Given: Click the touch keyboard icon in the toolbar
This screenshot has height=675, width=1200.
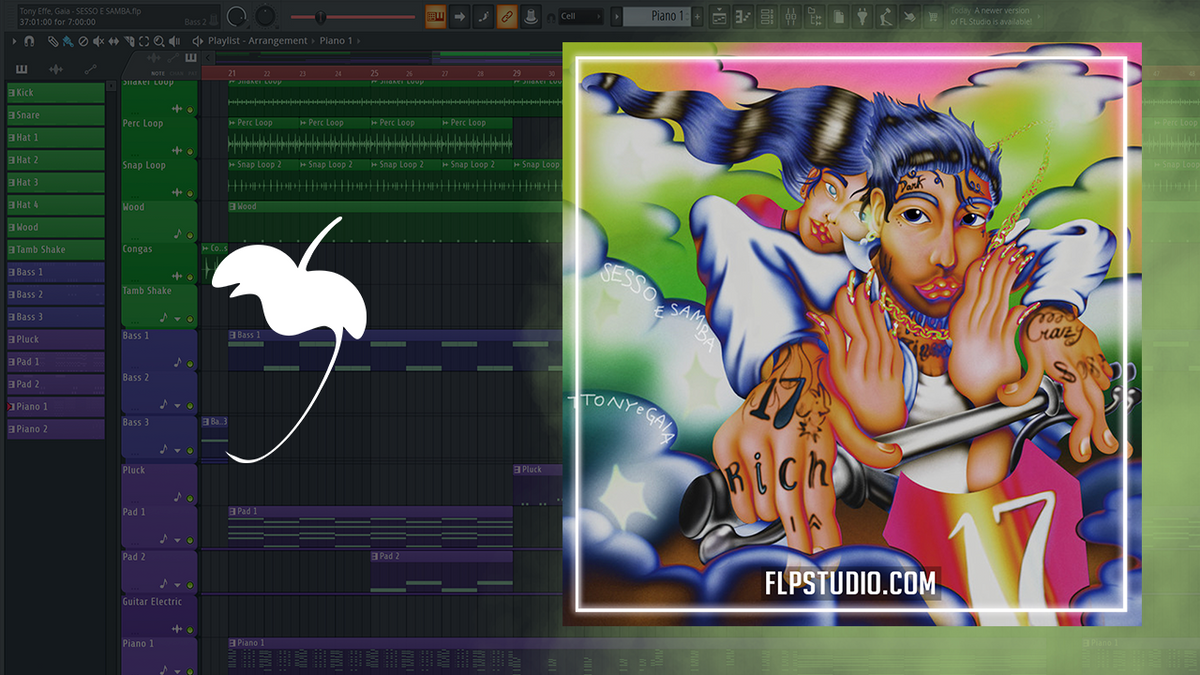Looking at the screenshot, I should click(910, 16).
